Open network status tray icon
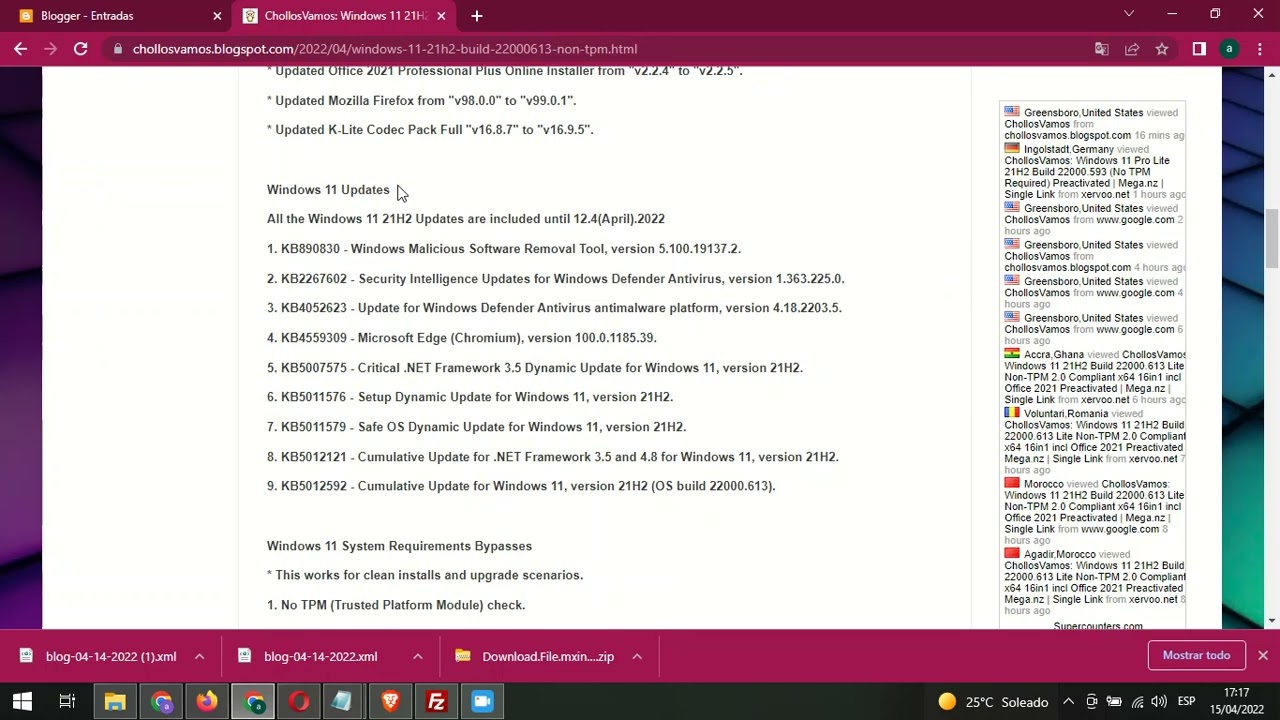1280x720 pixels. [1136, 702]
